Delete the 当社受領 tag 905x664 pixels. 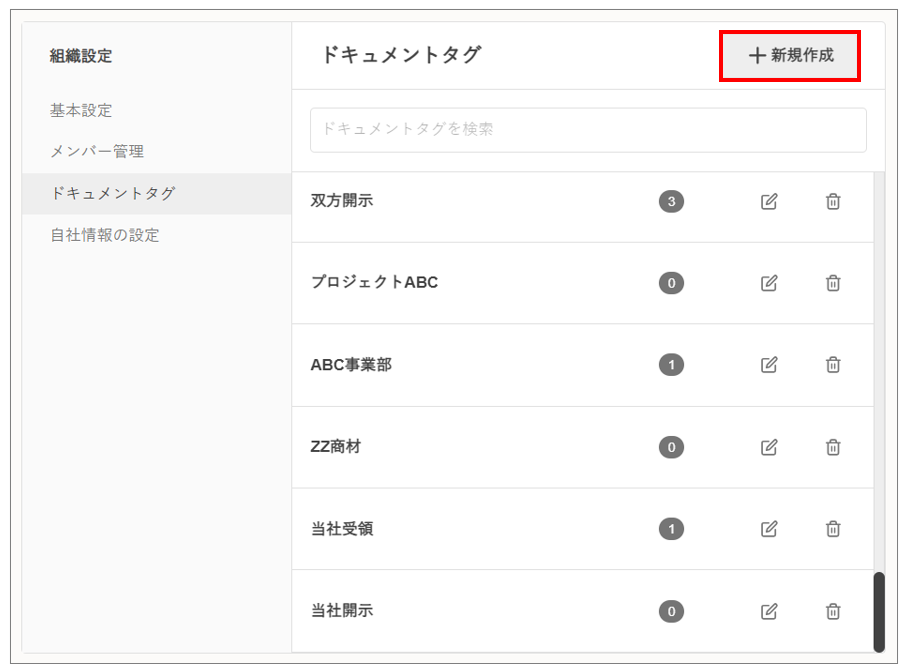point(833,529)
